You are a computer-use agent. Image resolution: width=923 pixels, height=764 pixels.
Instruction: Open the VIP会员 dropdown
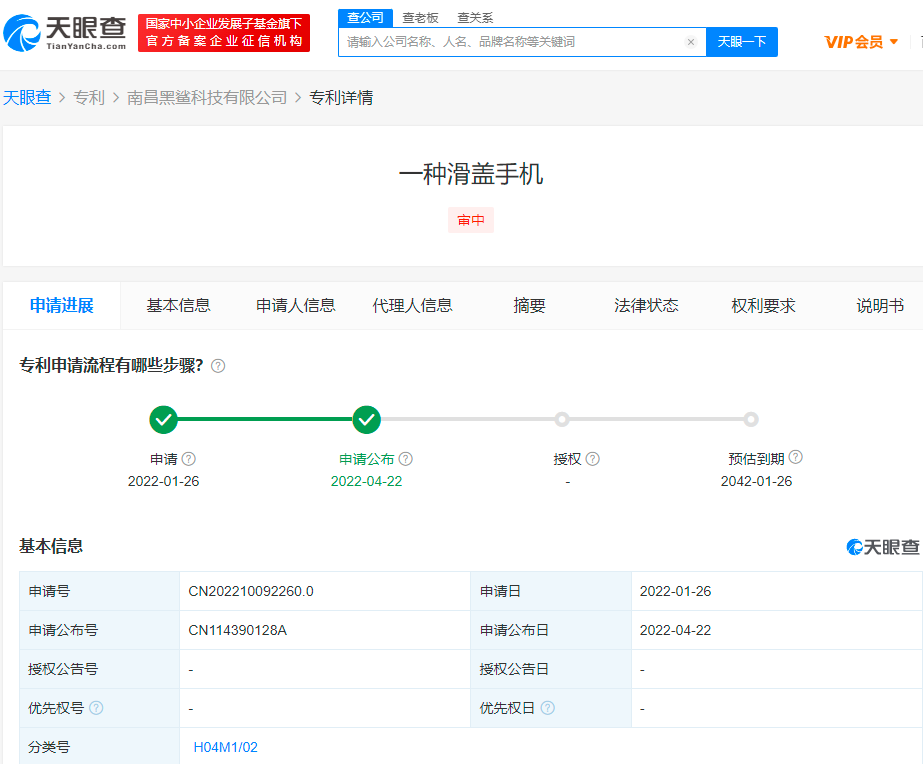(861, 42)
